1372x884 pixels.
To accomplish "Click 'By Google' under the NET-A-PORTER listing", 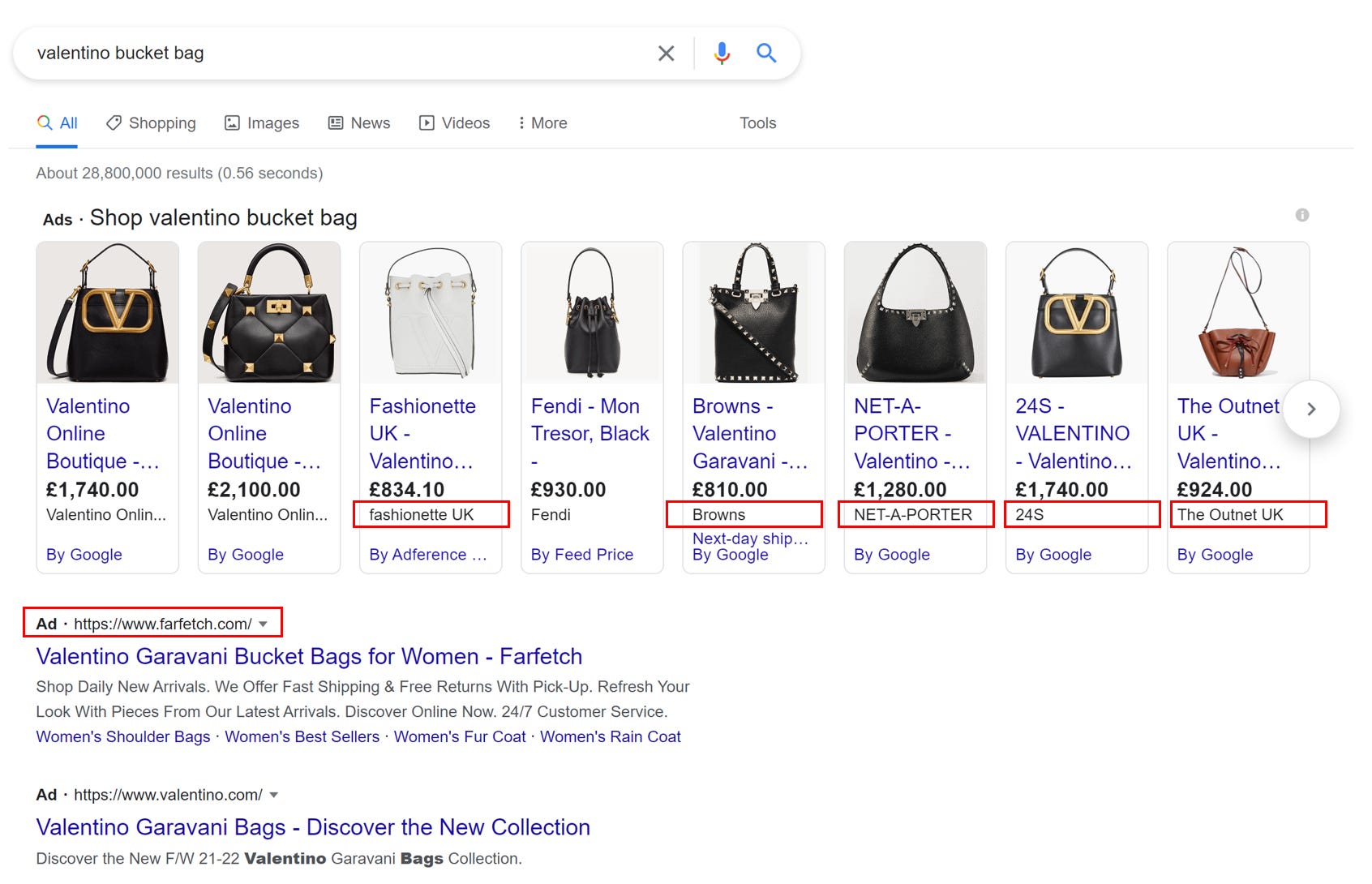I will click(891, 555).
